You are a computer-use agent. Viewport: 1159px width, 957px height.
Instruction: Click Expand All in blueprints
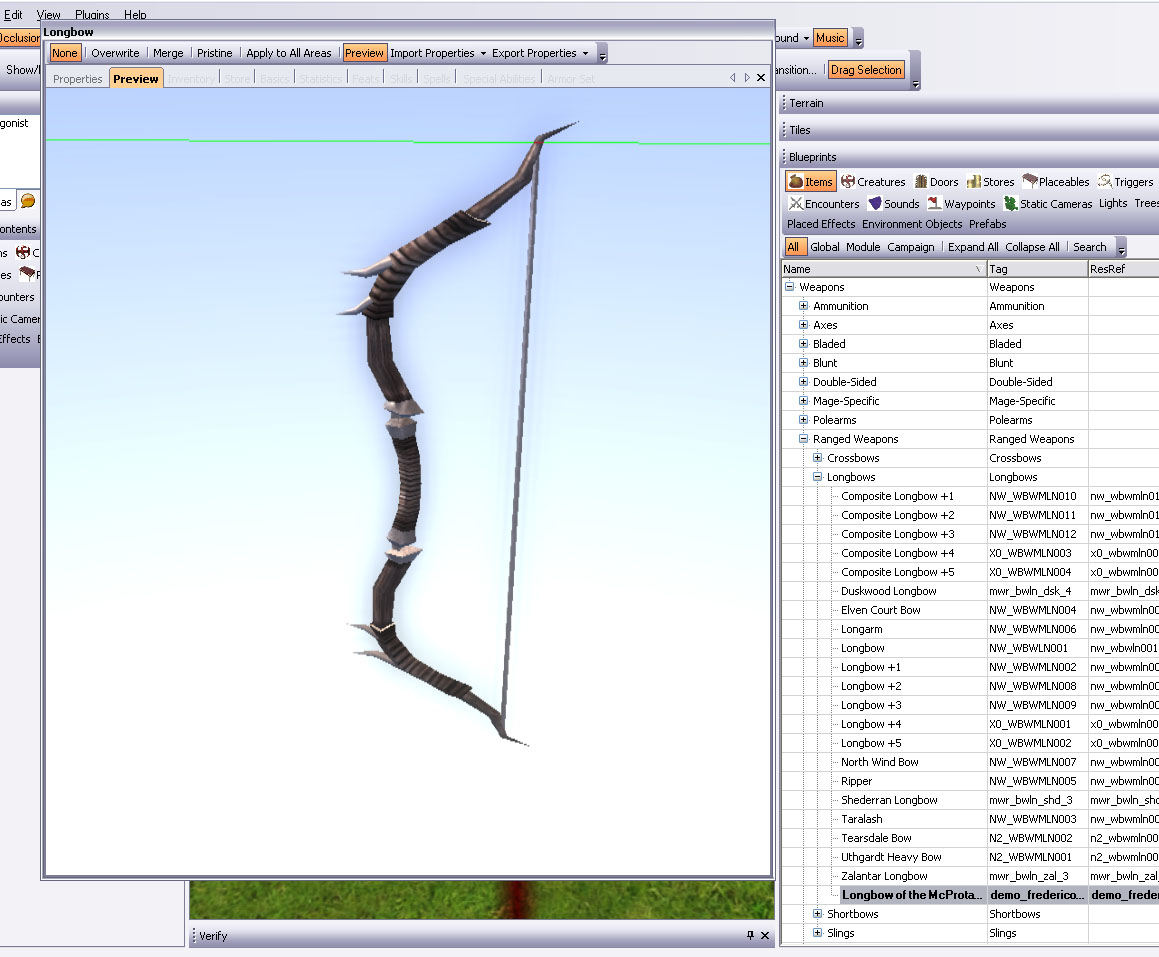[x=973, y=247]
